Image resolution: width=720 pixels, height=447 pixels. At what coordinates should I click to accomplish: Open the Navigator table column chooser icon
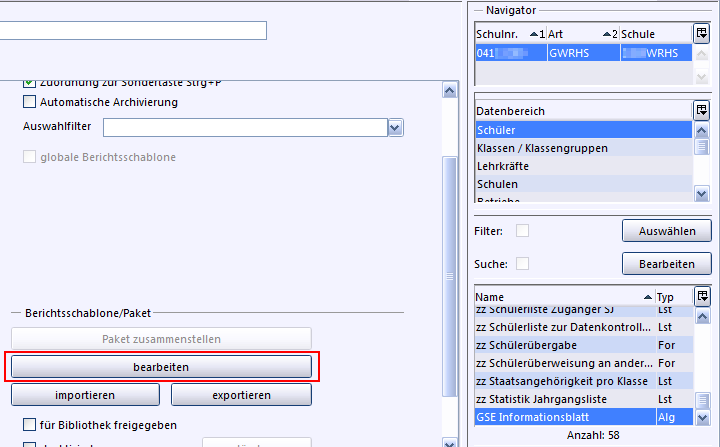702,33
